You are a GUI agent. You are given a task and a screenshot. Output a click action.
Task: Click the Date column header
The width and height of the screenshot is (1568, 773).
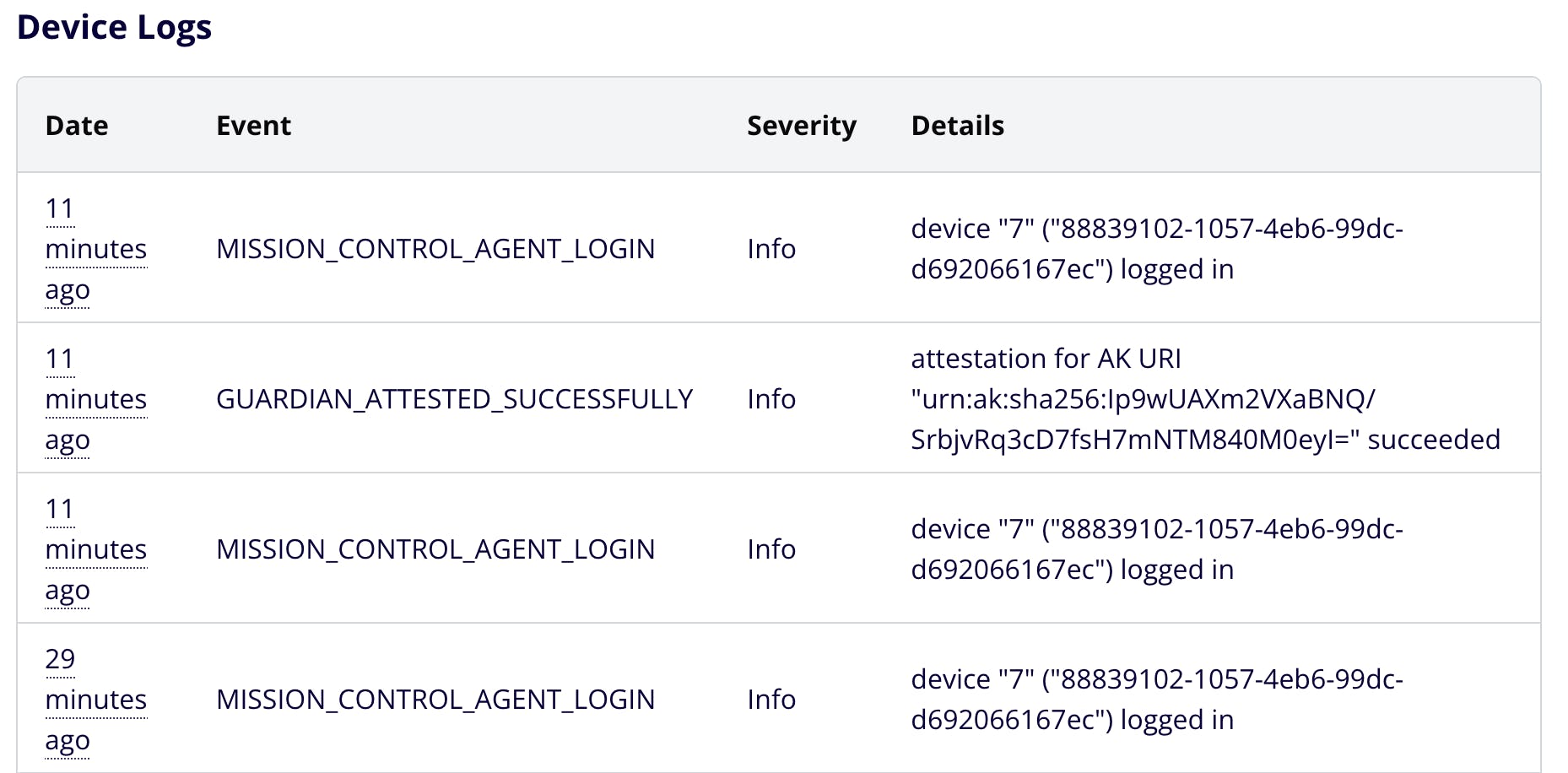pos(76,125)
